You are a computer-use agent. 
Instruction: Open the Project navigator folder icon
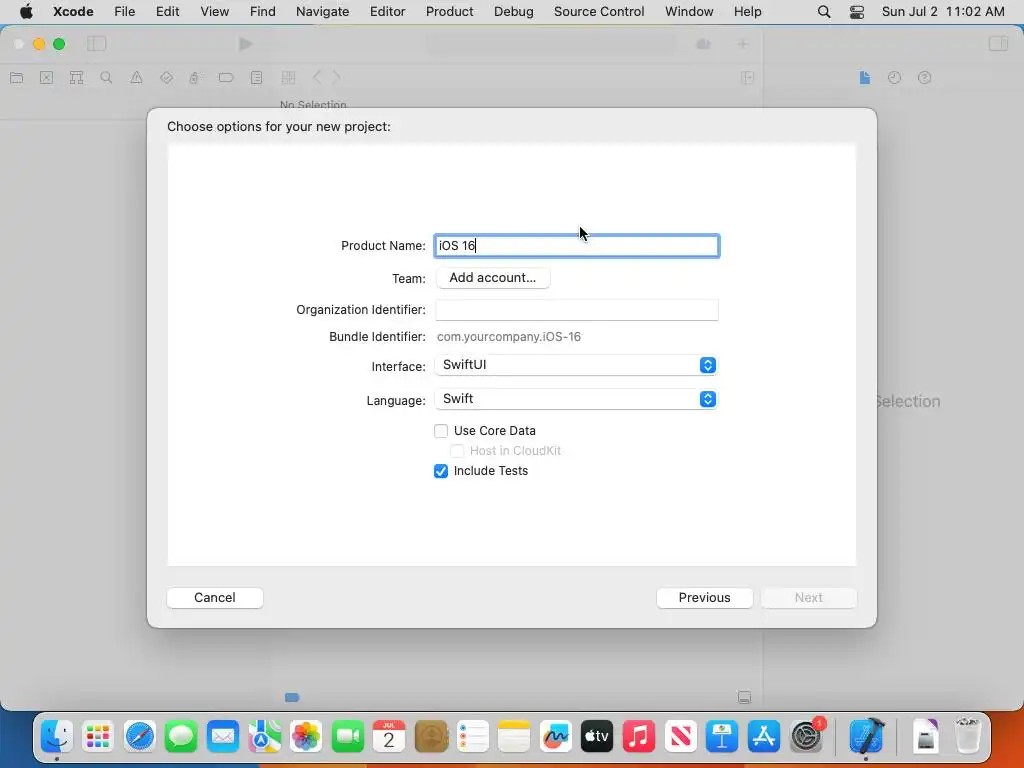17,78
